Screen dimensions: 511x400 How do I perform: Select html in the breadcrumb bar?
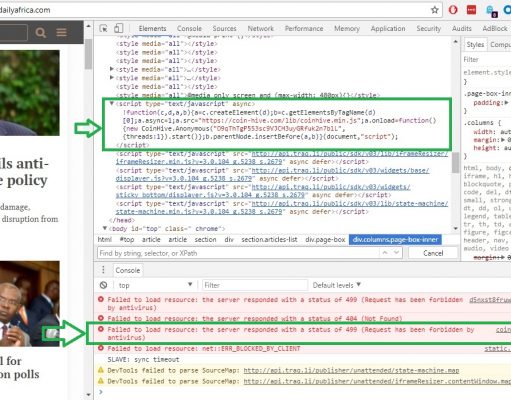[105, 240]
